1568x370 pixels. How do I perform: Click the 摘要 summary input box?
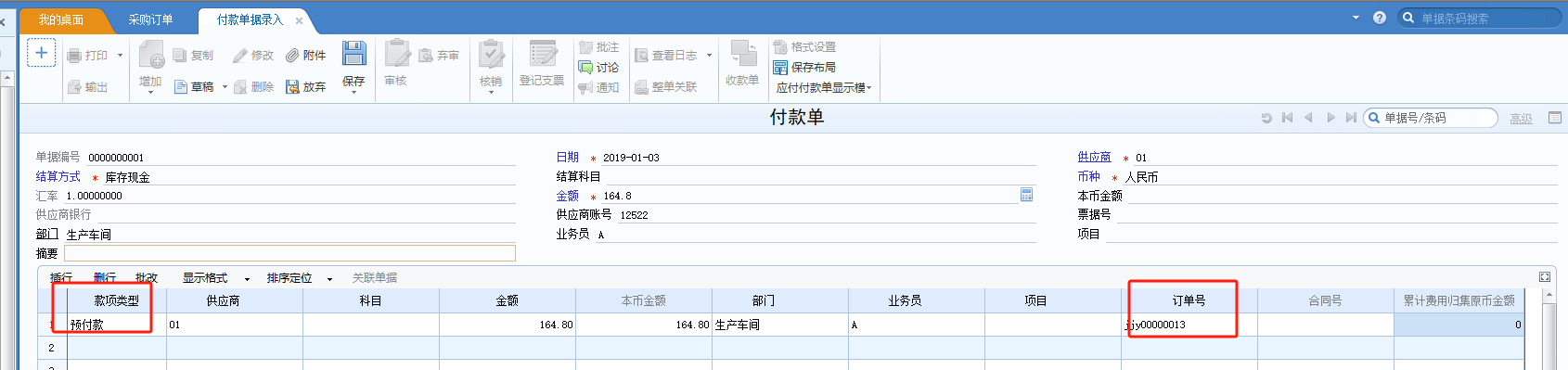(289, 253)
